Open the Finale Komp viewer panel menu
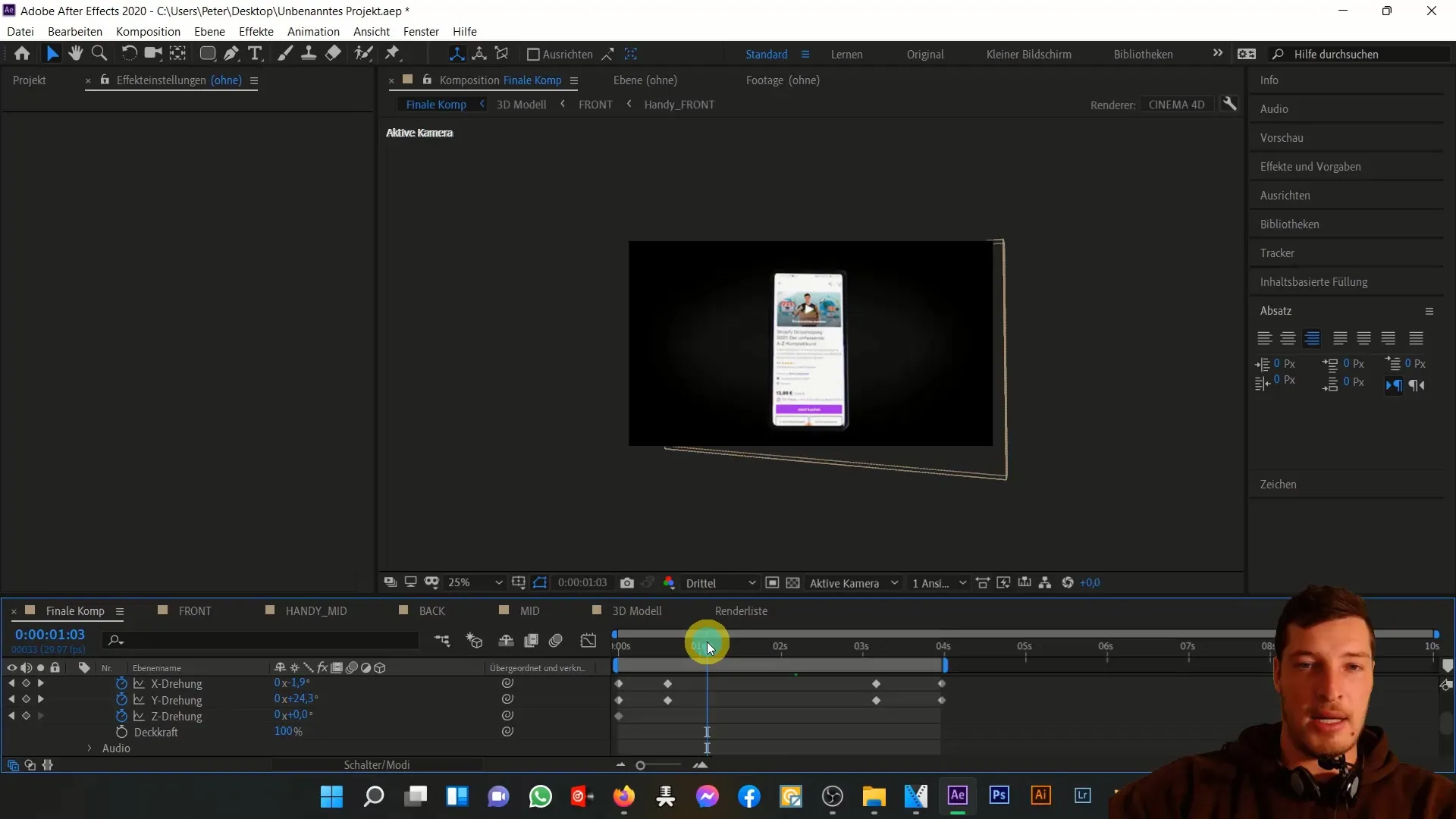This screenshot has height=819, width=1456. (574, 81)
